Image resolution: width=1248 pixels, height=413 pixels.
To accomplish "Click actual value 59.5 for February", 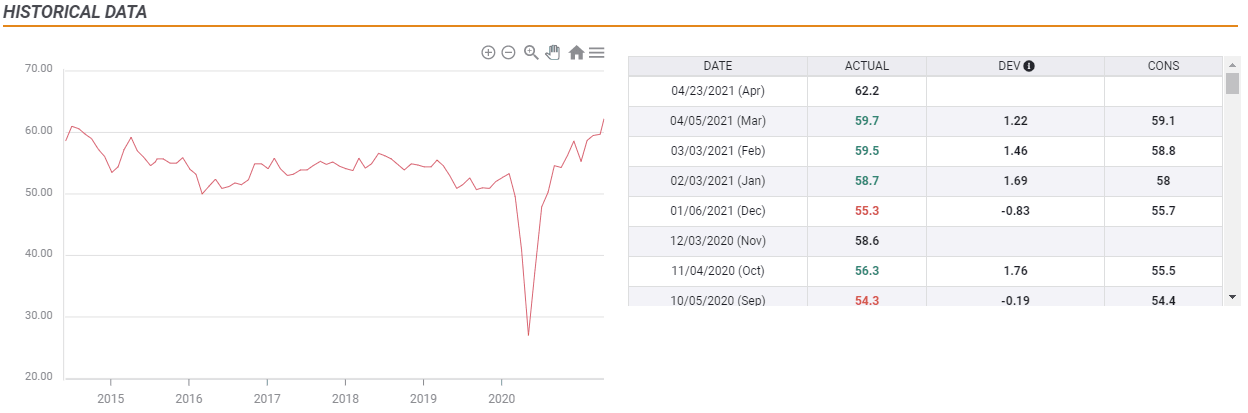I will pyautogui.click(x=866, y=150).
